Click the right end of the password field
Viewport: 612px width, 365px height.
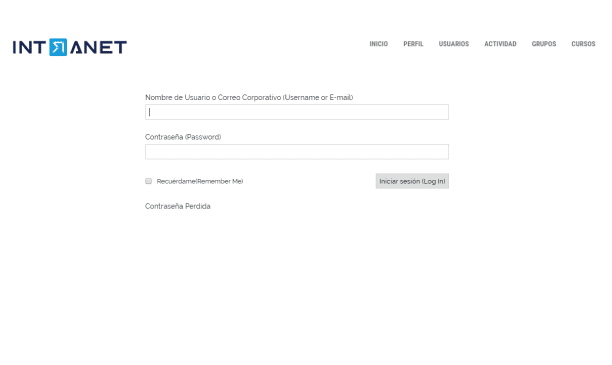tap(441, 152)
